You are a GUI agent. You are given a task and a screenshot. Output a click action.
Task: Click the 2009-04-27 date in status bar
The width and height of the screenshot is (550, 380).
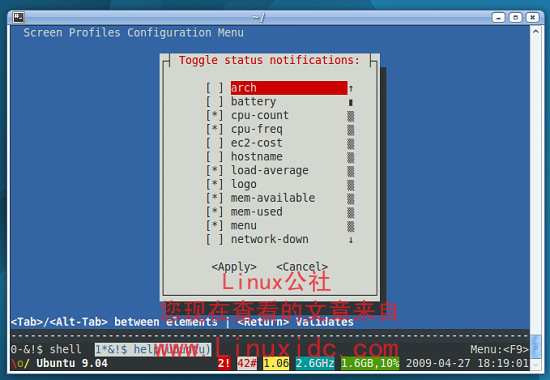tap(438, 363)
